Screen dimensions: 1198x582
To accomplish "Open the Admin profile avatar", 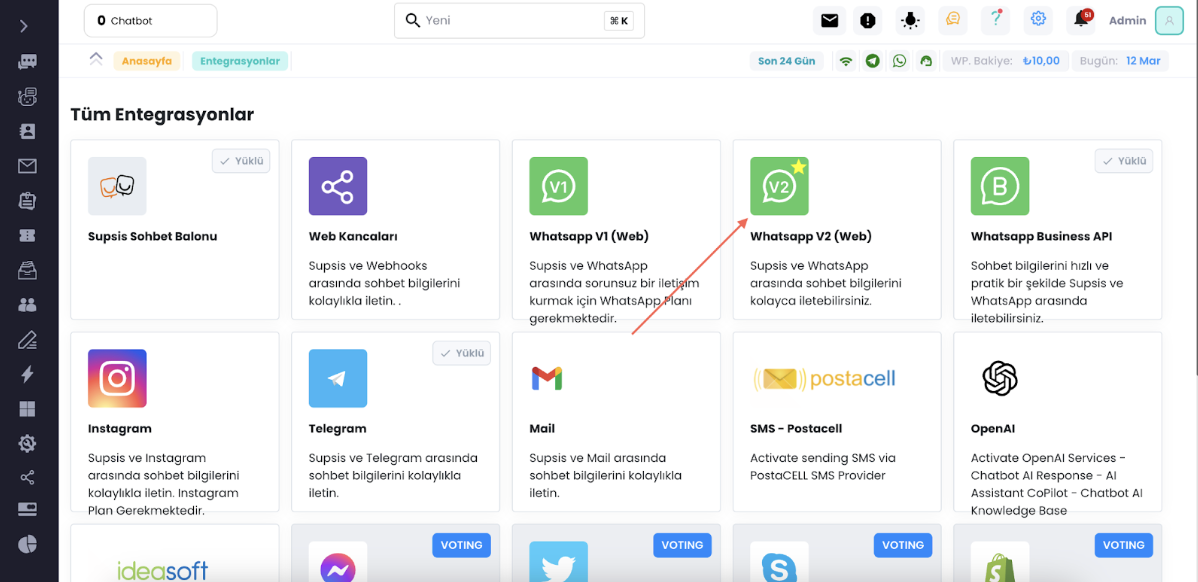I will (x=1169, y=21).
